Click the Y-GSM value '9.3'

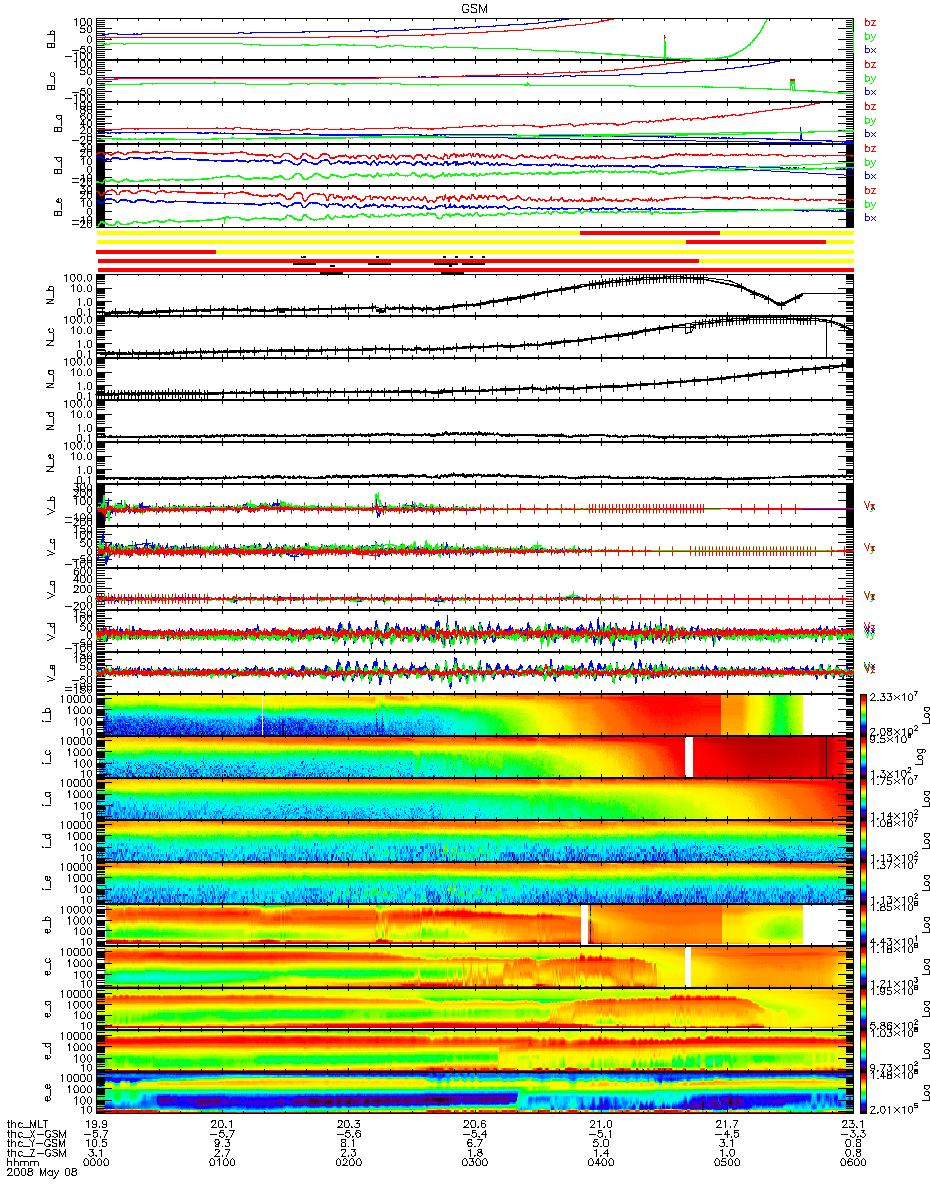coord(223,1145)
